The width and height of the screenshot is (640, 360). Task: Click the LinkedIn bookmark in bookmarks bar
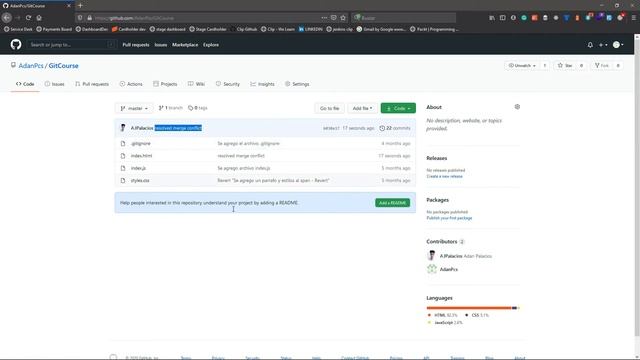[311, 29]
